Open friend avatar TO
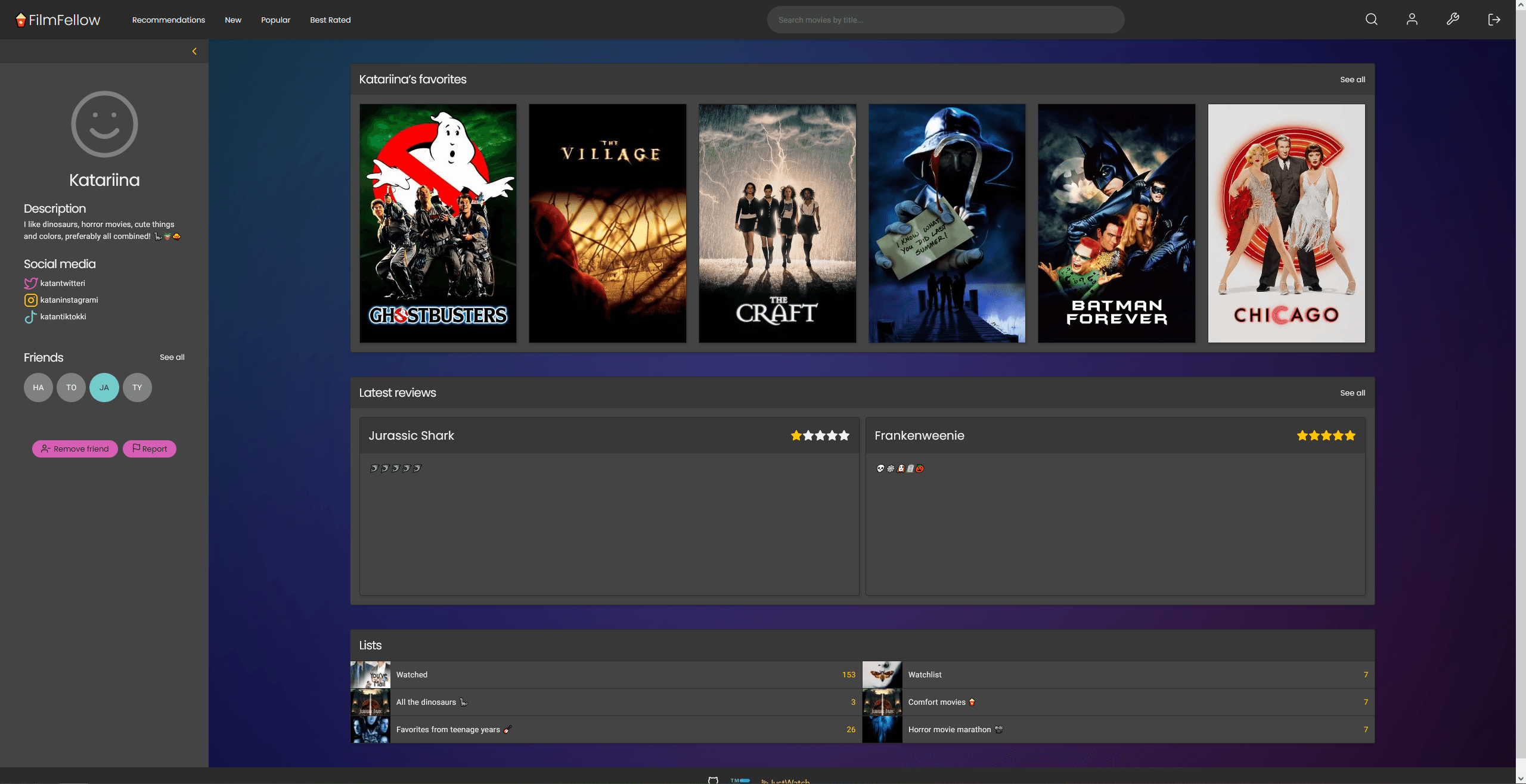This screenshot has width=1526, height=784. (x=71, y=387)
